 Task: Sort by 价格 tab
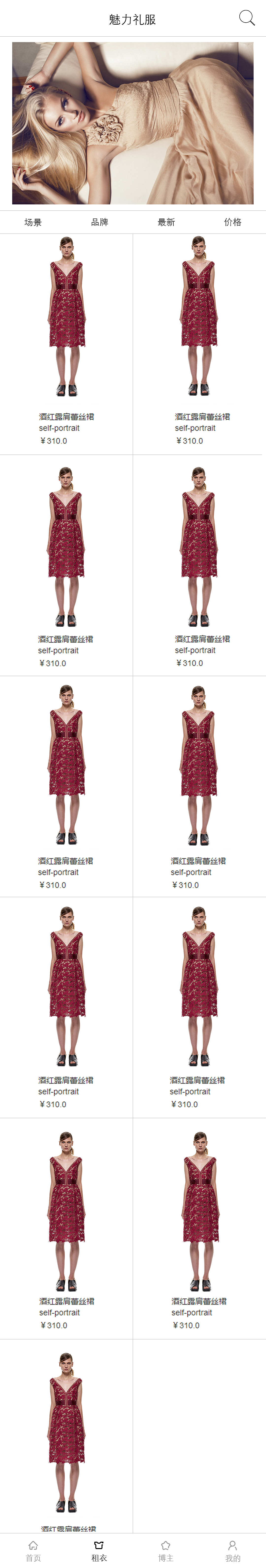233,222
